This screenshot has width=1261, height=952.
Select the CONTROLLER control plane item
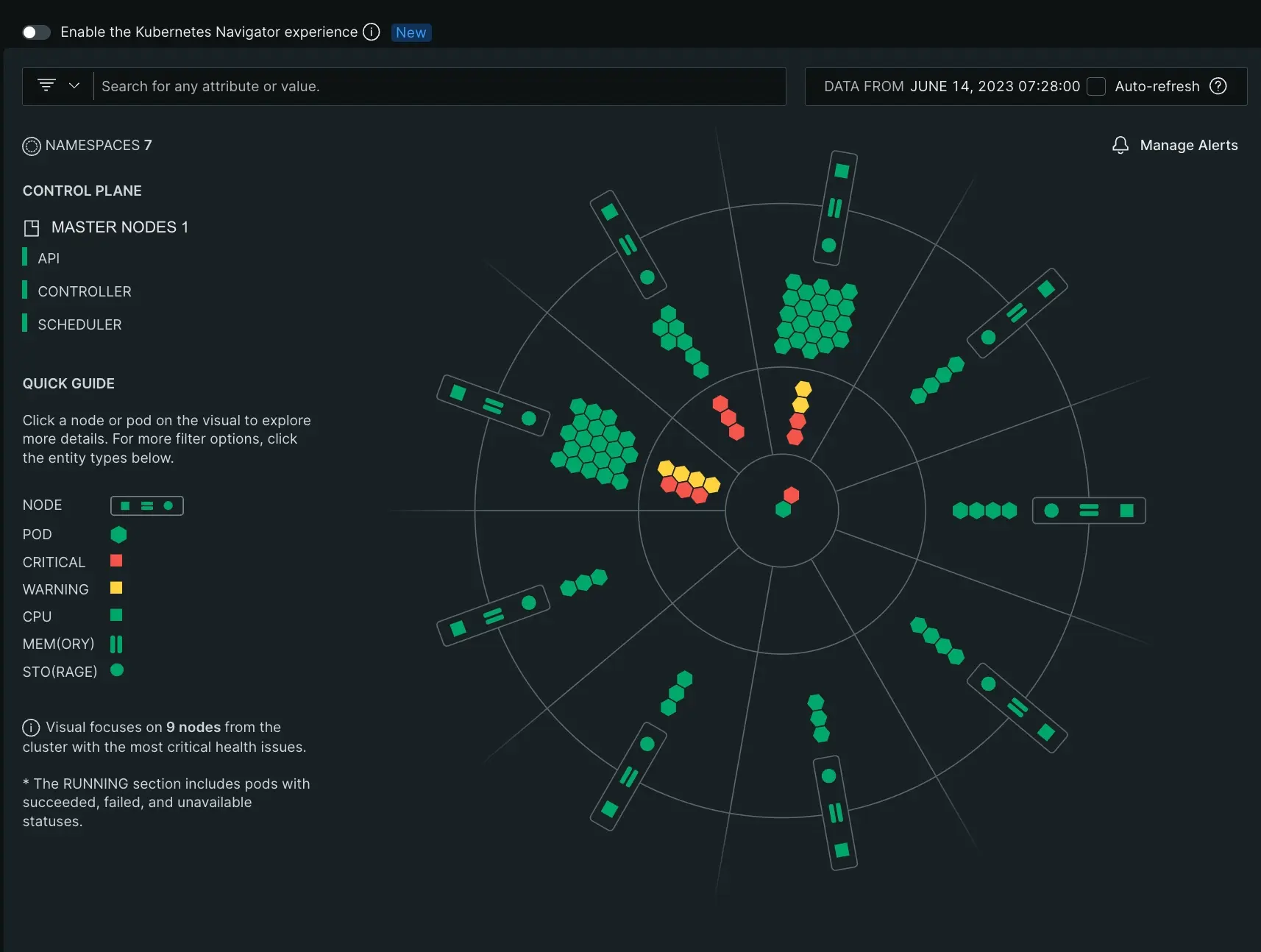click(84, 291)
